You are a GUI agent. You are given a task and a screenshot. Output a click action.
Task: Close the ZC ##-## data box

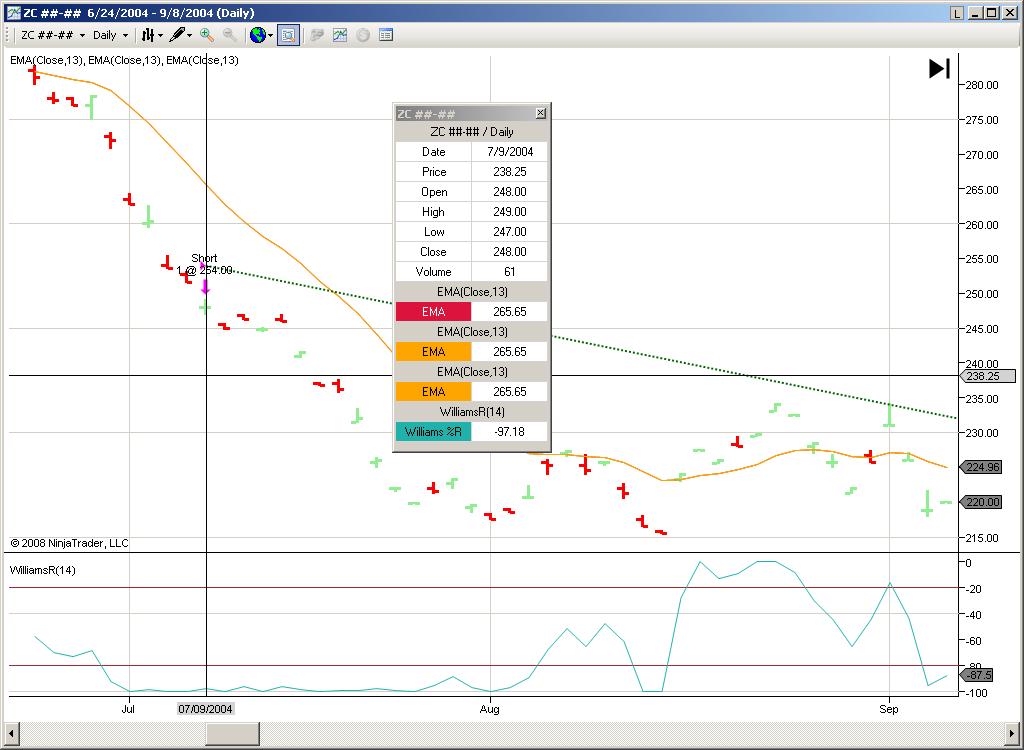click(x=541, y=113)
